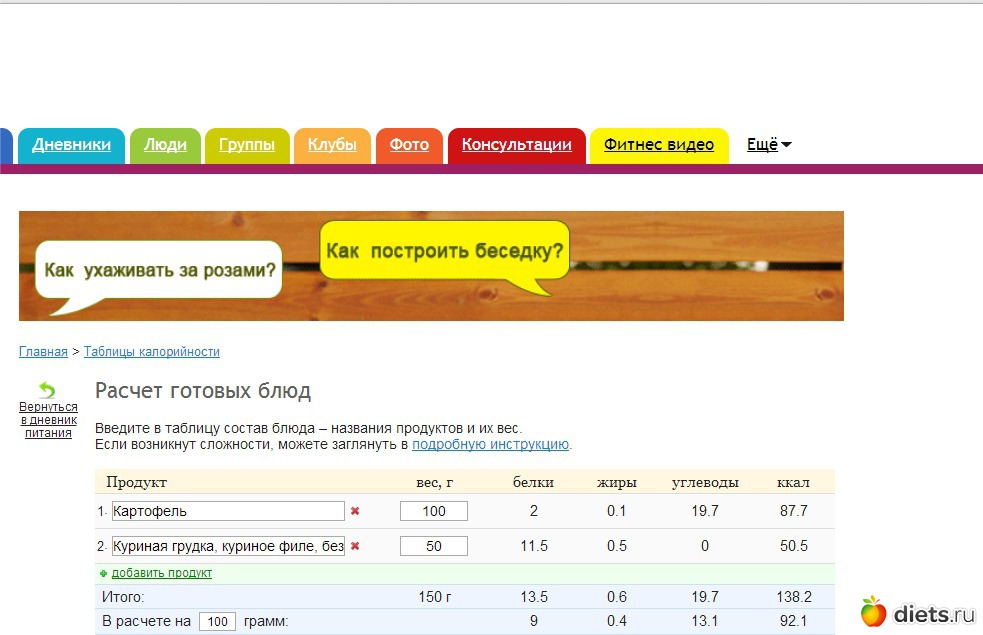Open the Дневники tab

click(71, 145)
